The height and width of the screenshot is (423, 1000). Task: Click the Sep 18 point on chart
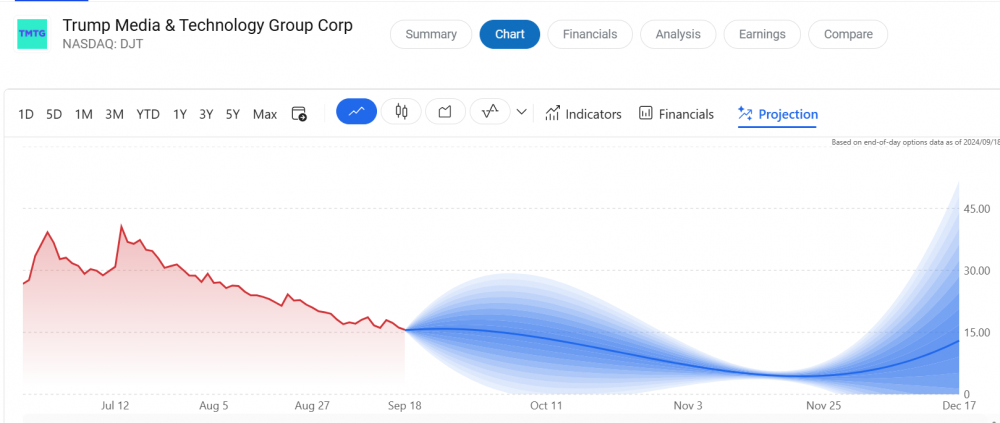click(405, 329)
